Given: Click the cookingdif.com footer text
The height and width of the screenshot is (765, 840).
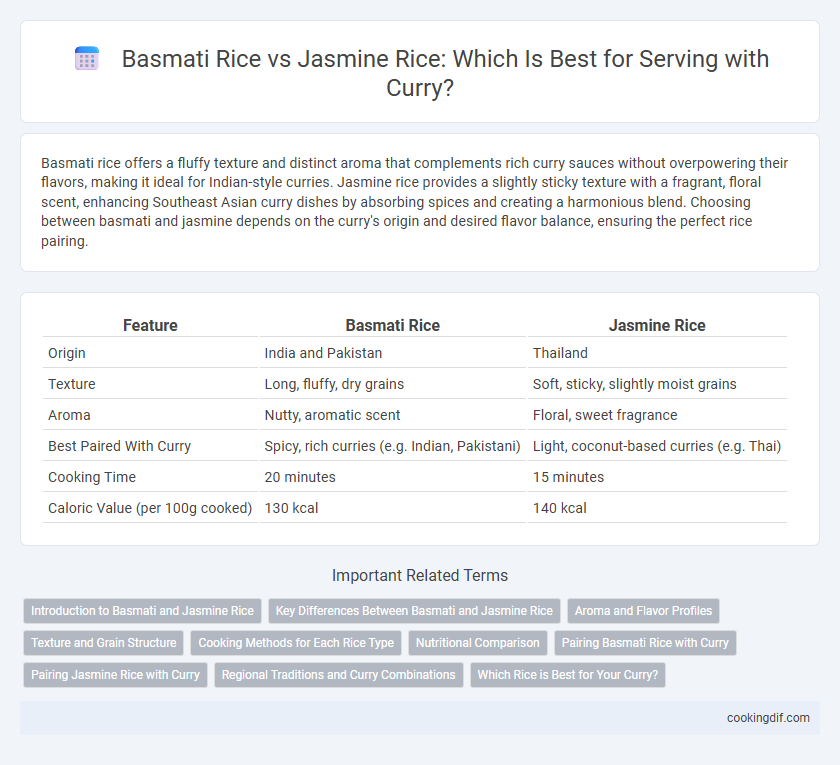Looking at the screenshot, I should pyautogui.click(x=768, y=718).
